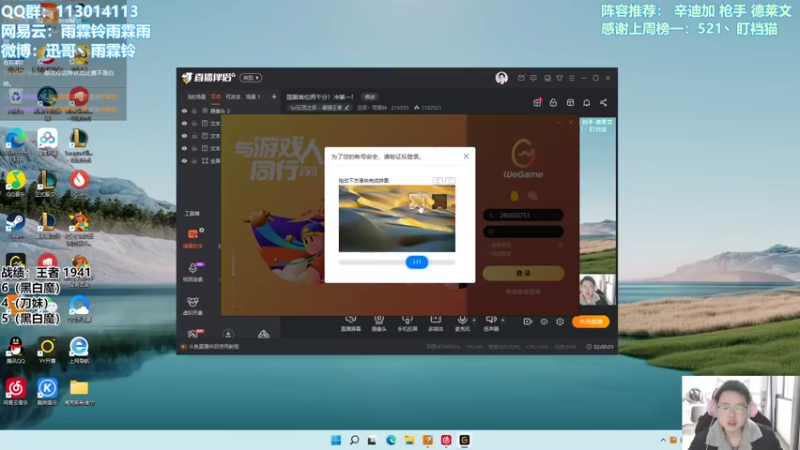This screenshot has width=800, height=450.
Task: Click the 关闭直播 stop stream button
Action: point(591,321)
